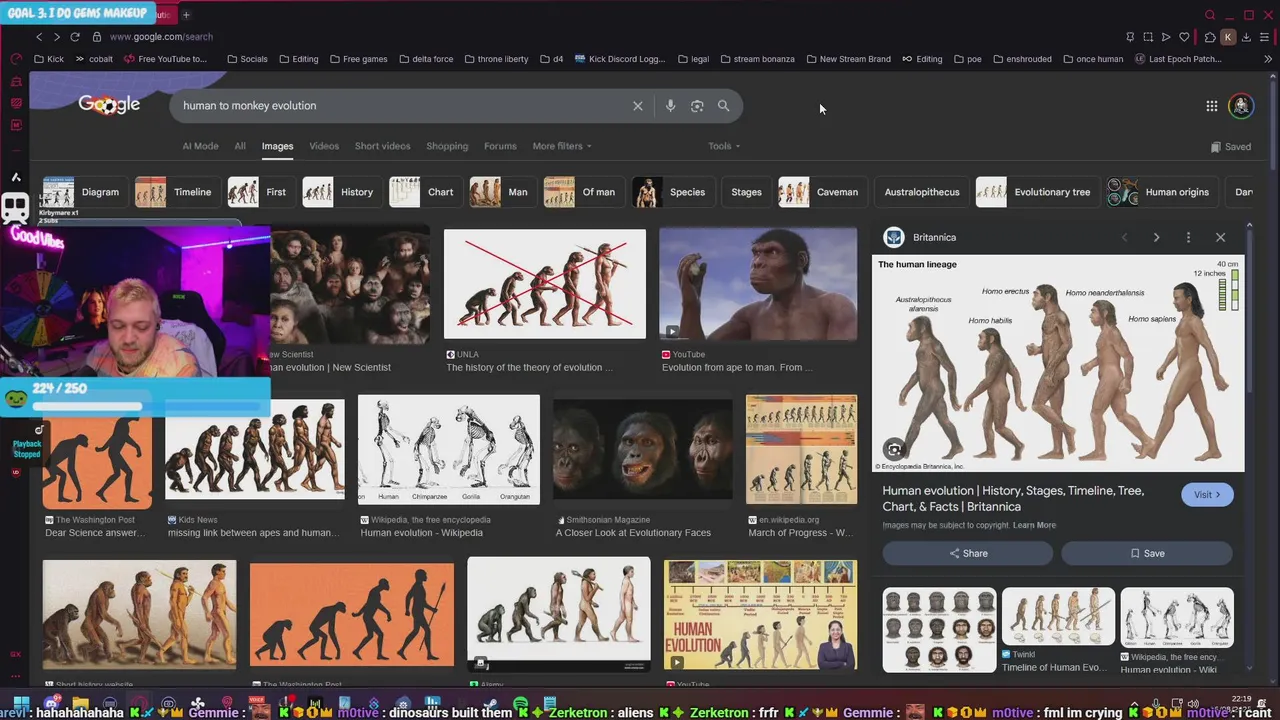Click the lens search icon on the preview image
Image resolution: width=1280 pixels, height=720 pixels.
coord(894,450)
